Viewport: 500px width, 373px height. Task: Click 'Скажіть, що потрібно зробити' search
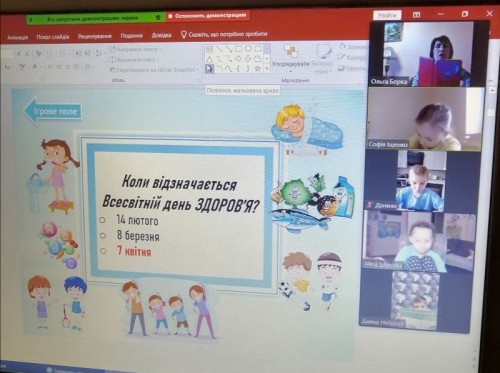pos(224,34)
